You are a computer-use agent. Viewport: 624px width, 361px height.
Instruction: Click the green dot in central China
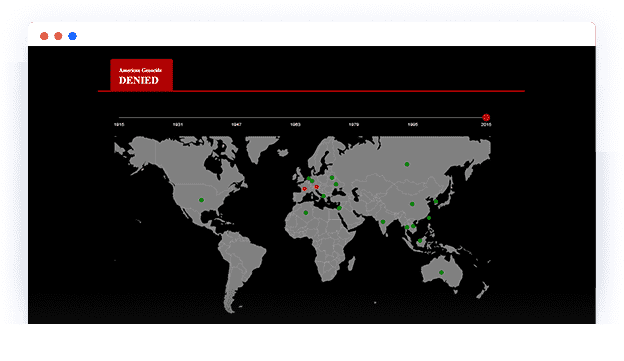click(412, 204)
